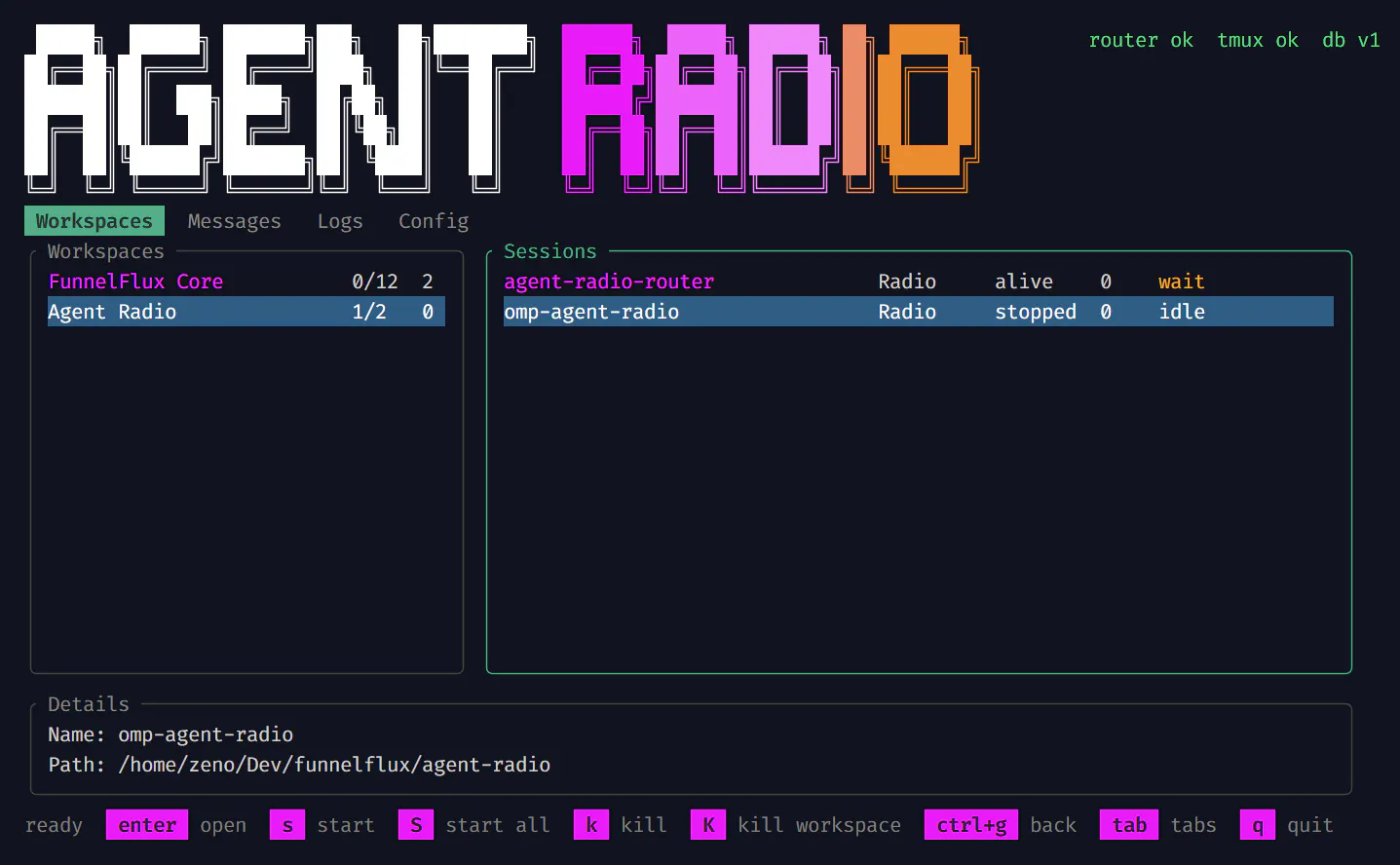
Task: Click the lowercase k kill key
Action: point(591,825)
